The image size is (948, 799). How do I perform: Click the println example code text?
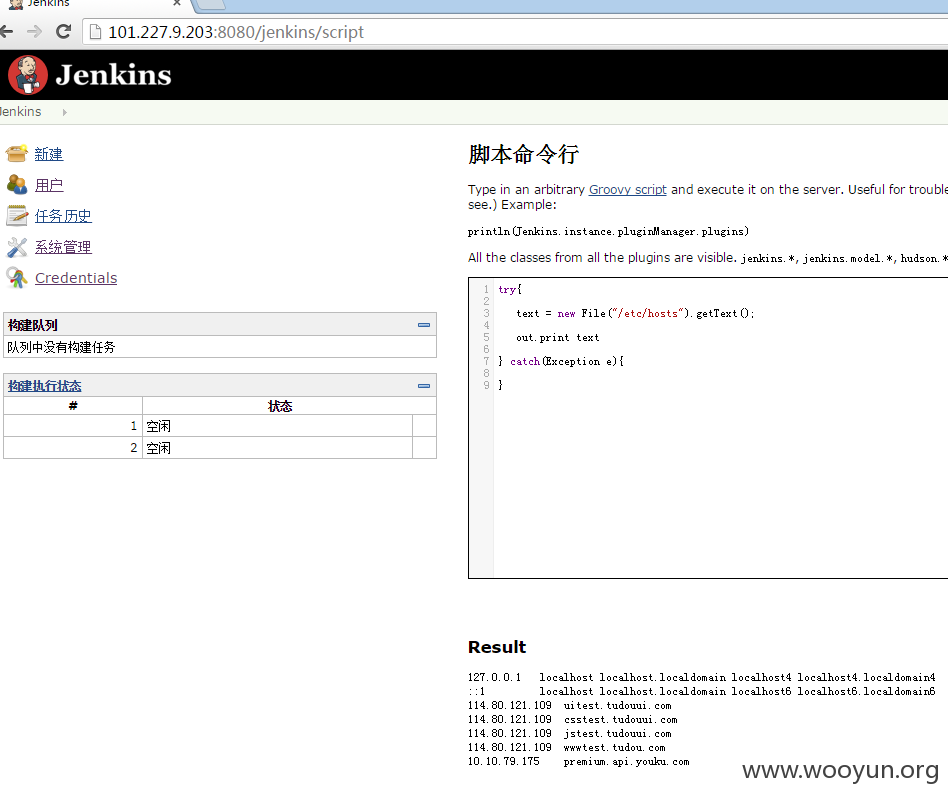click(x=608, y=231)
